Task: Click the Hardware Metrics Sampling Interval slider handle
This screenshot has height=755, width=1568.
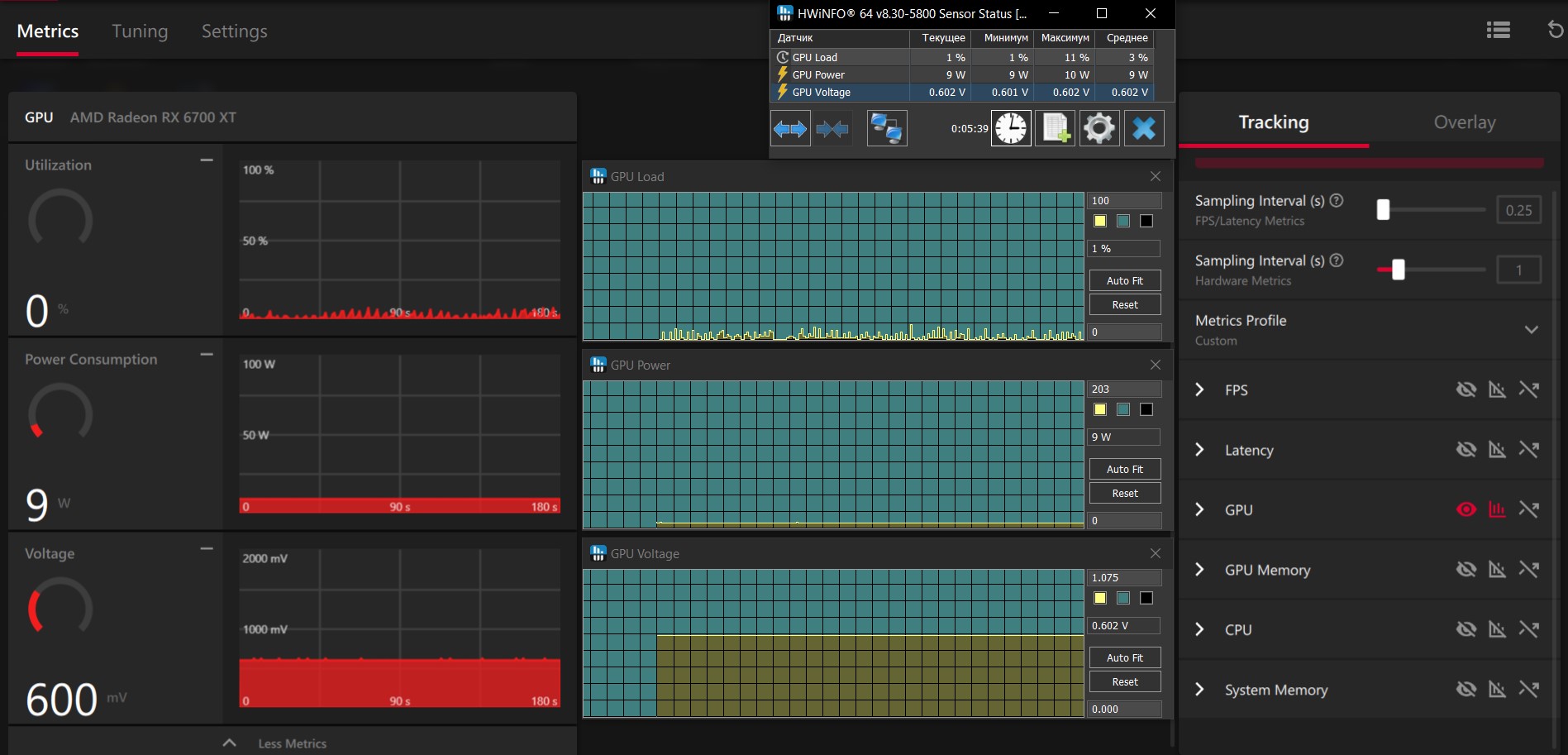Action: click(1399, 270)
